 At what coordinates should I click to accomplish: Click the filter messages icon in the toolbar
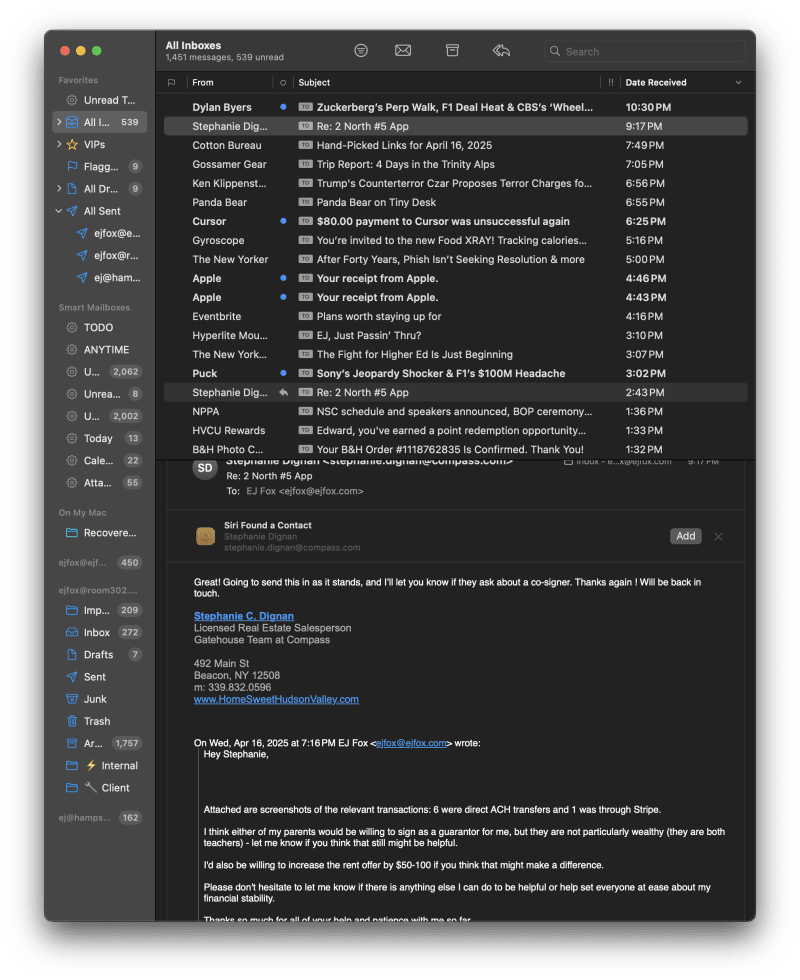360,50
